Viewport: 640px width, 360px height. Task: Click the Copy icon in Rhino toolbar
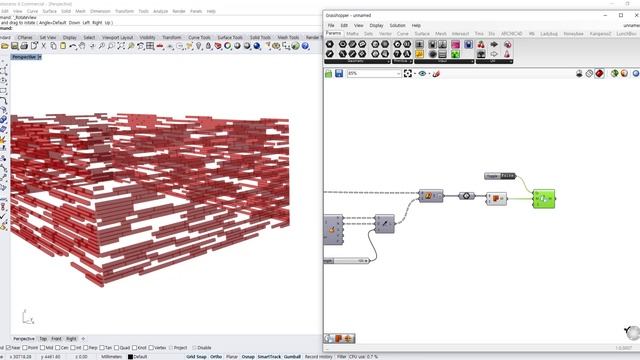coord(53,46)
